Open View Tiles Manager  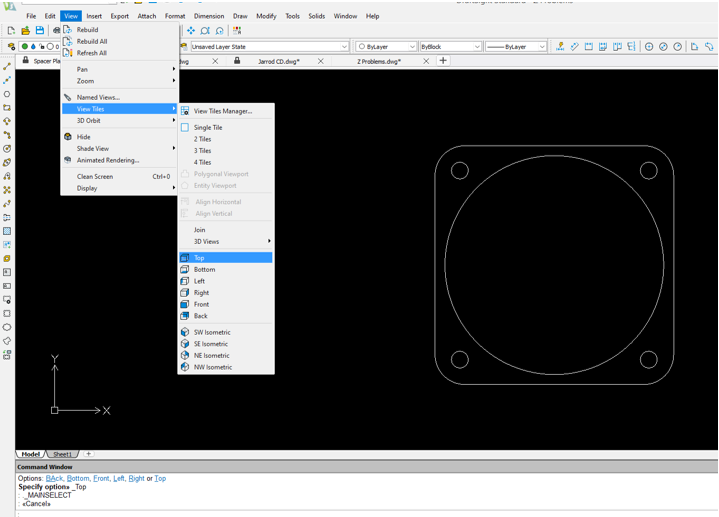click(x=222, y=111)
